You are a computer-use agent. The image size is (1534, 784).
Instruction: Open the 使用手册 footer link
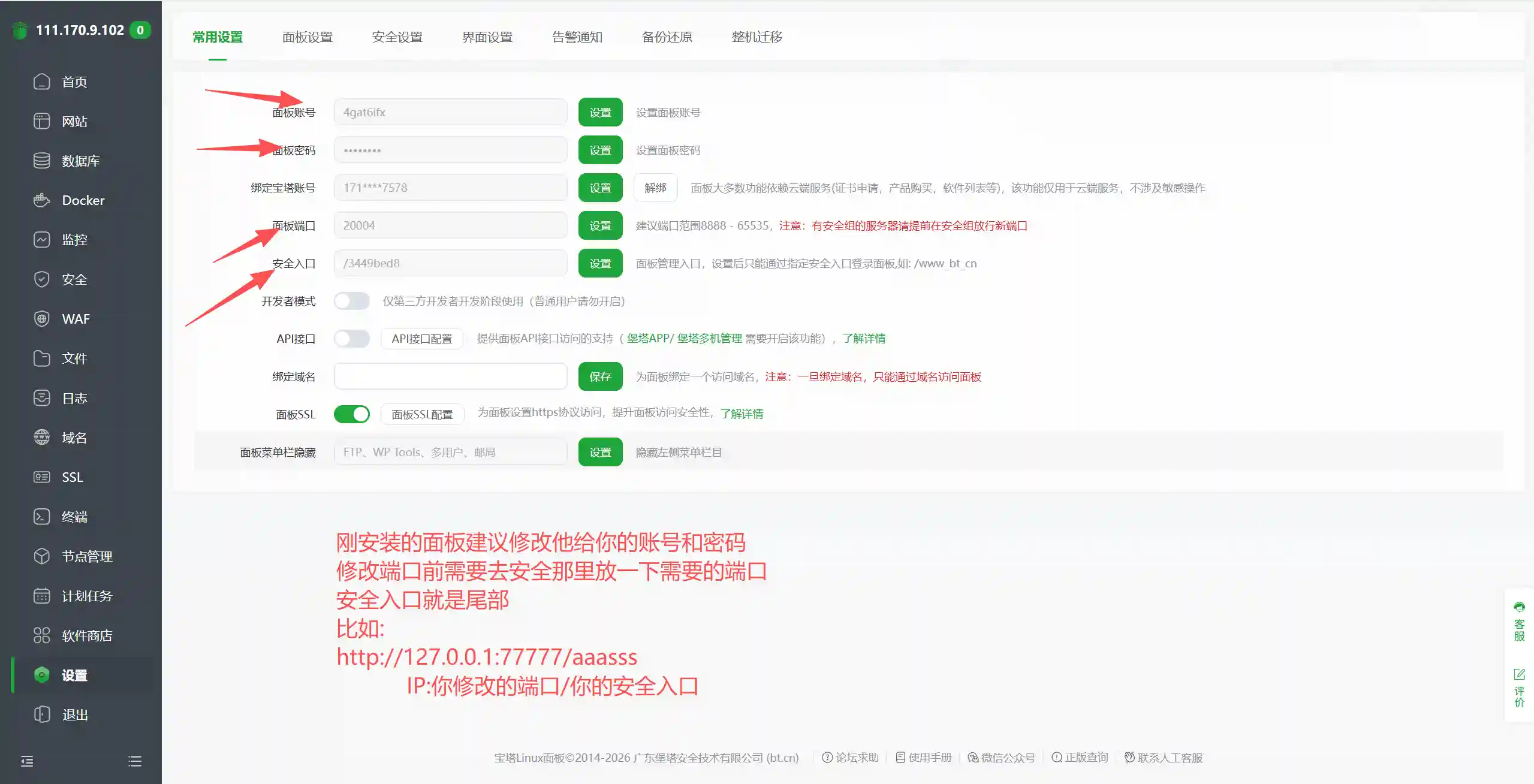tap(924, 758)
